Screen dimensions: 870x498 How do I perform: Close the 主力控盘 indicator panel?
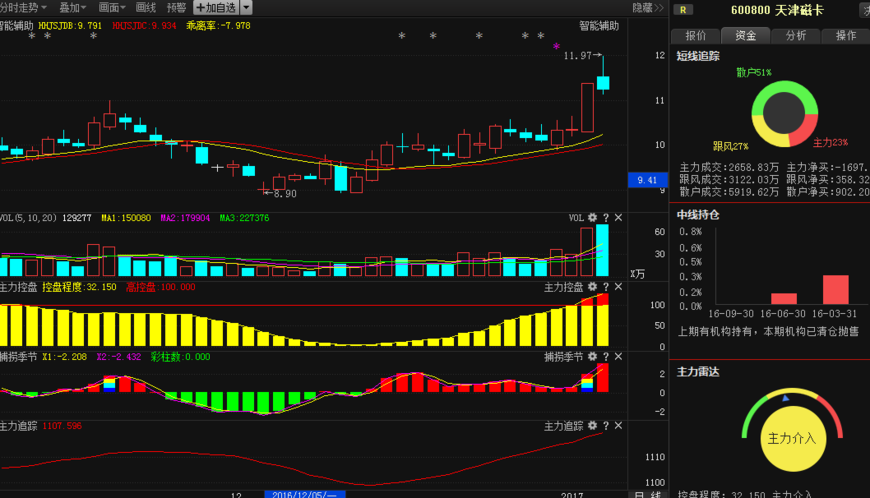(618, 287)
